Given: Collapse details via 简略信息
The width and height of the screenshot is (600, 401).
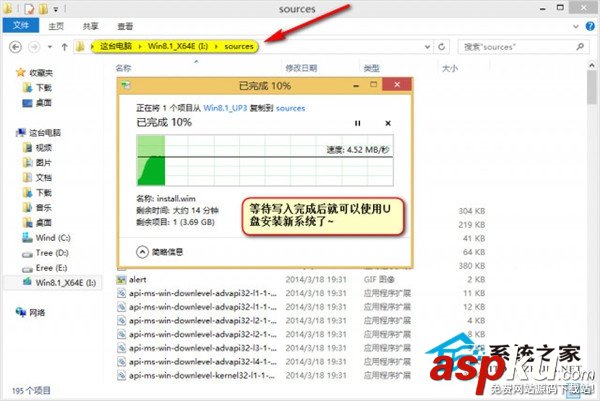Looking at the screenshot, I should click(160, 252).
